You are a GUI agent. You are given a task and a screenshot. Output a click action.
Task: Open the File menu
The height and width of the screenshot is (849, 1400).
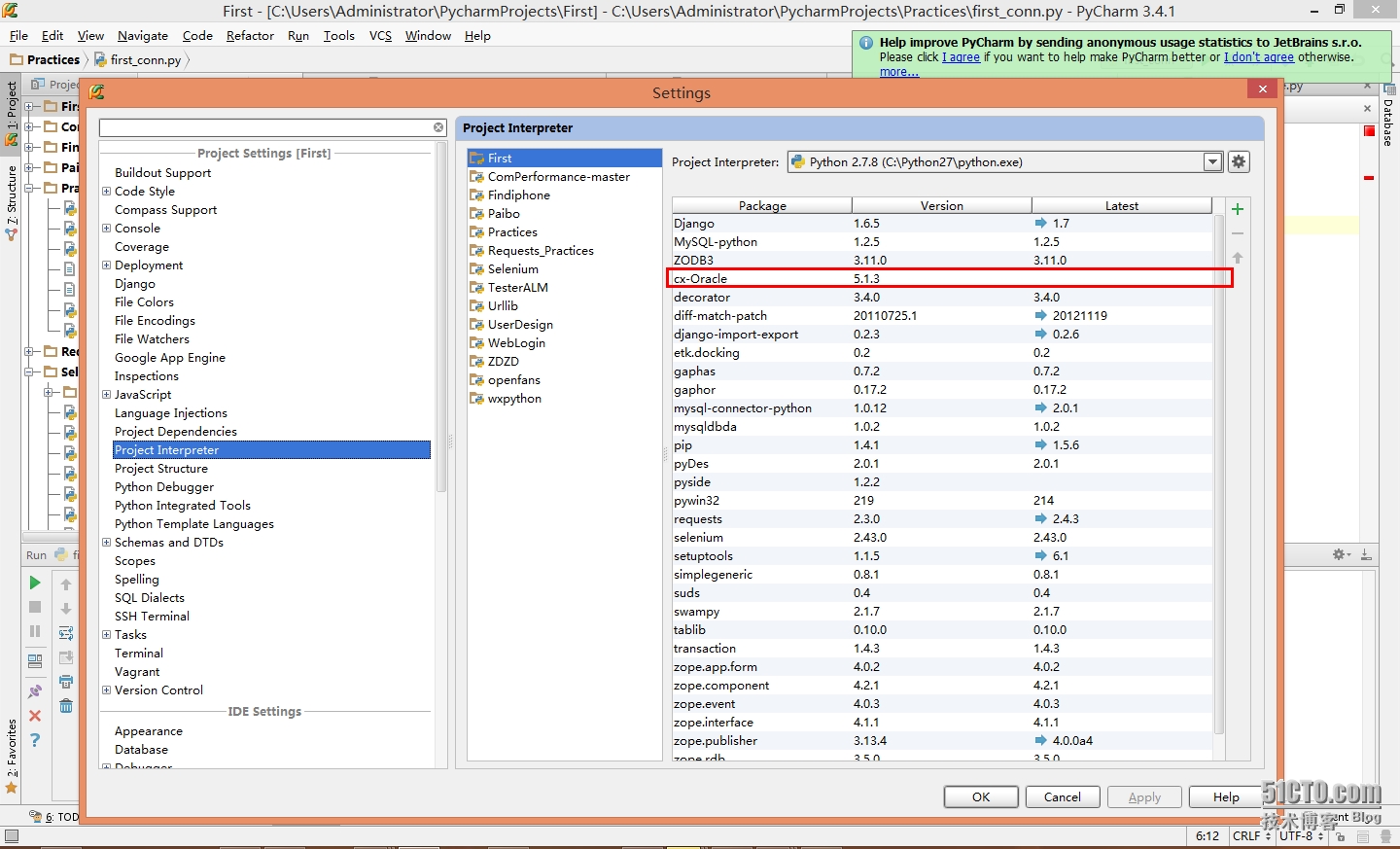coord(18,36)
